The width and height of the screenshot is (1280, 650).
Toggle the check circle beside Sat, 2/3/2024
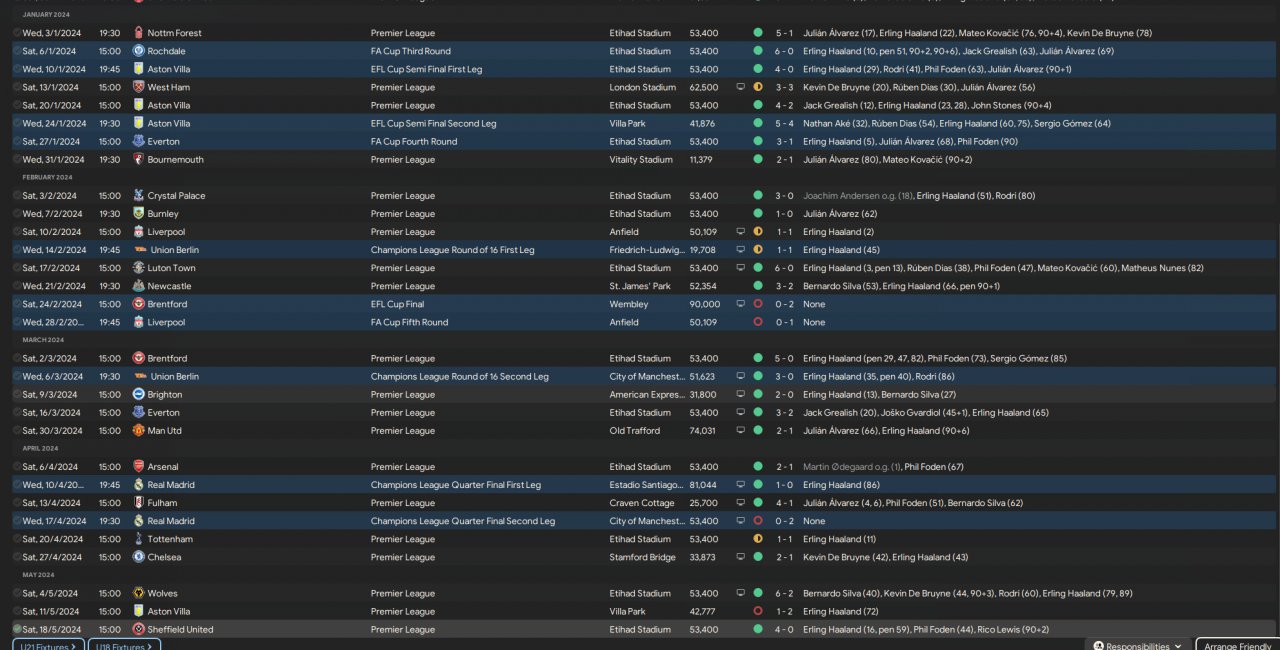(17, 358)
